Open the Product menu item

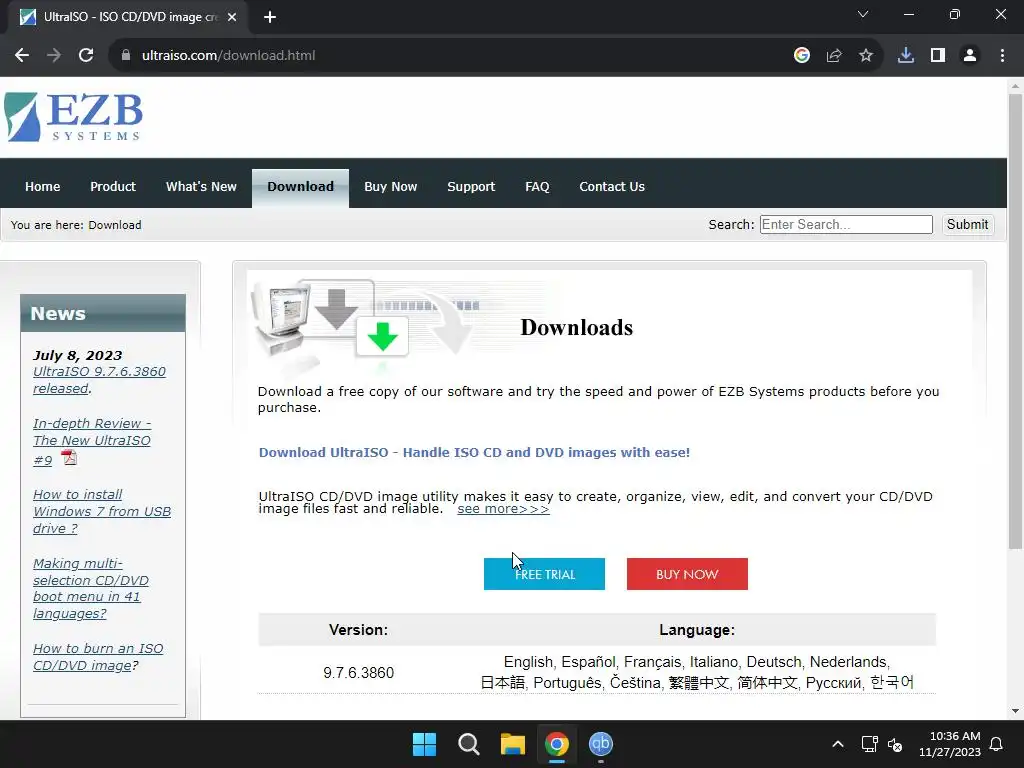113,187
